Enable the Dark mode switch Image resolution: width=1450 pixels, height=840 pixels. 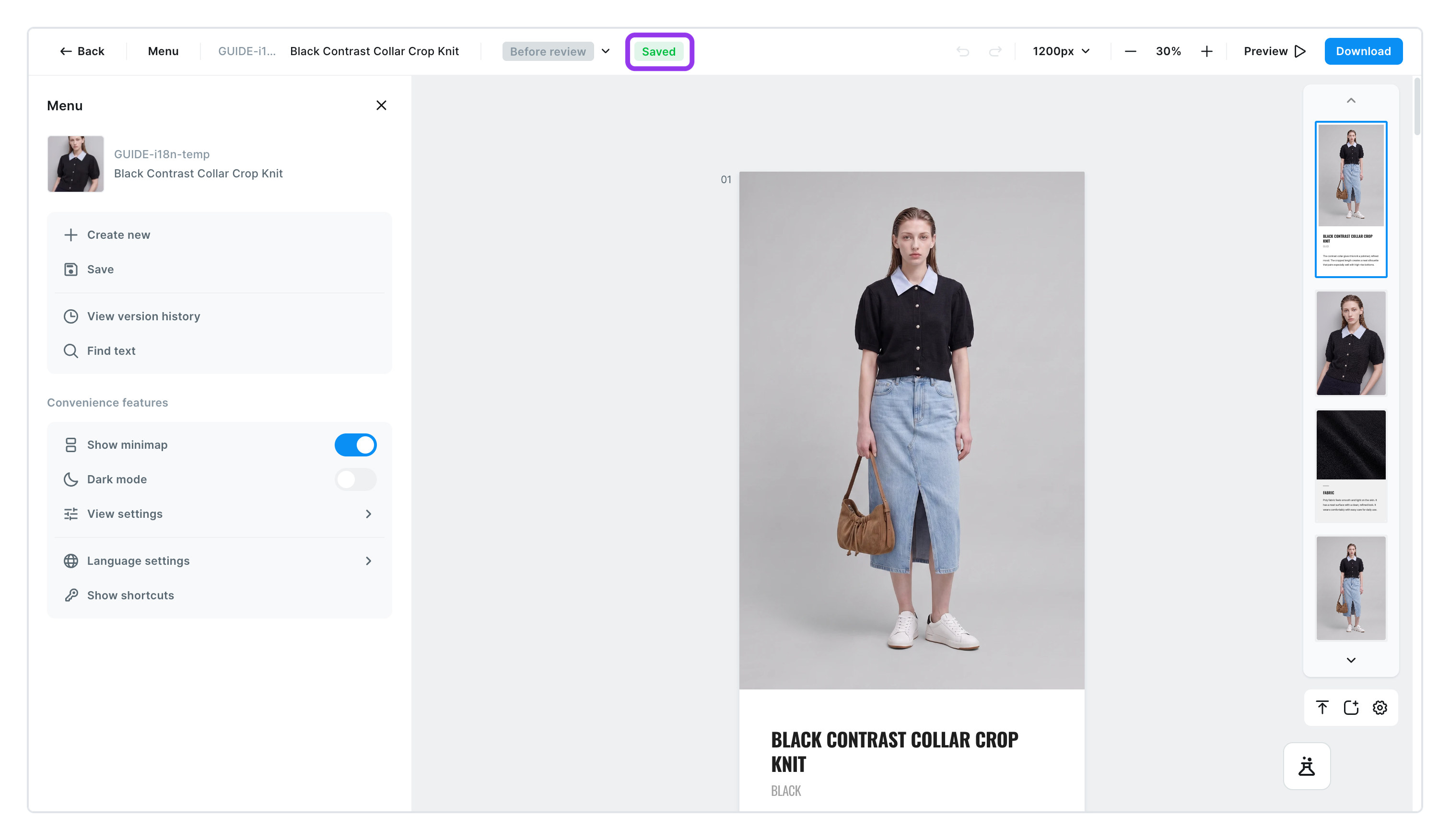(x=356, y=479)
